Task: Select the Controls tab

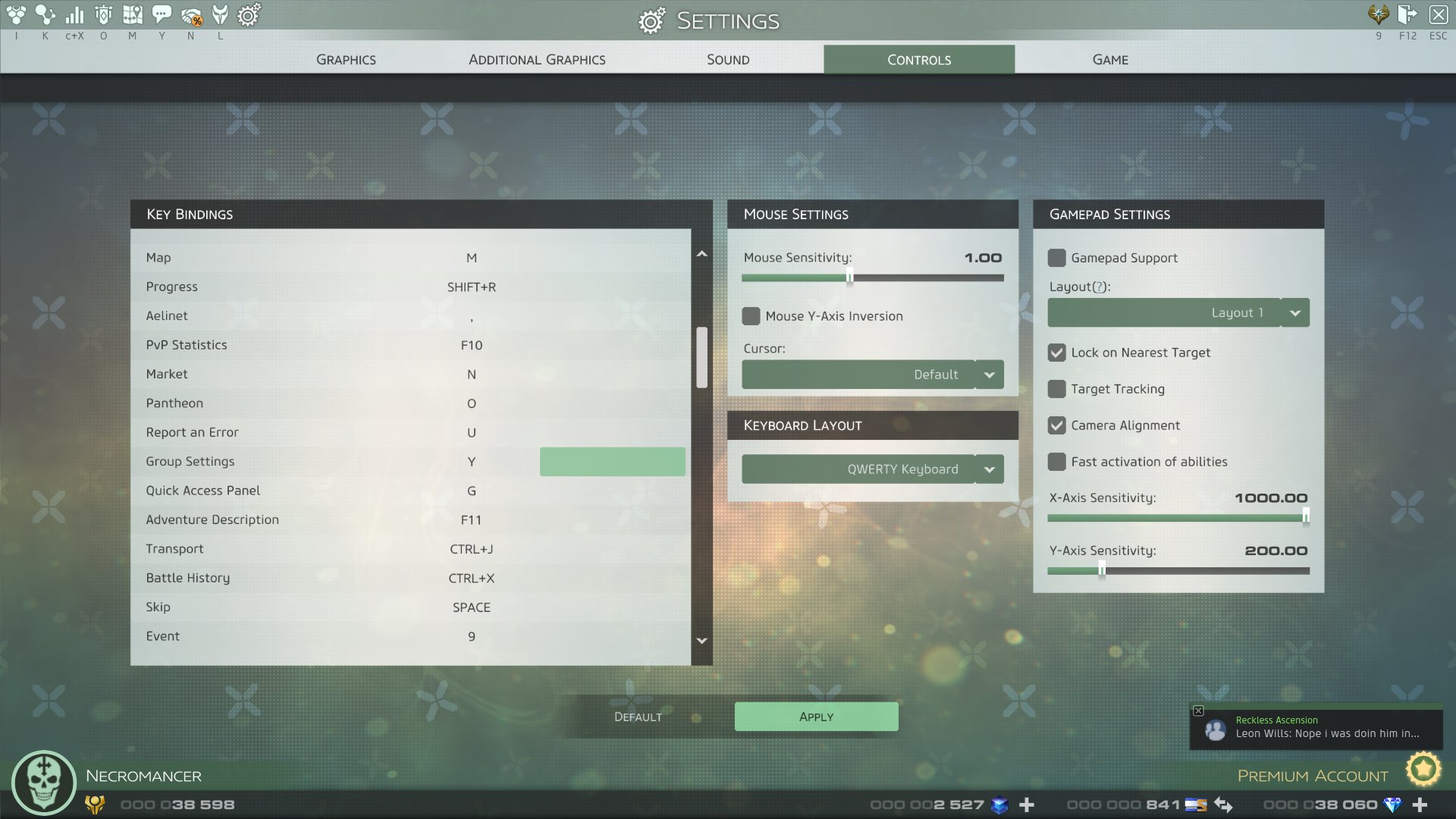Action: pyautogui.click(x=919, y=59)
